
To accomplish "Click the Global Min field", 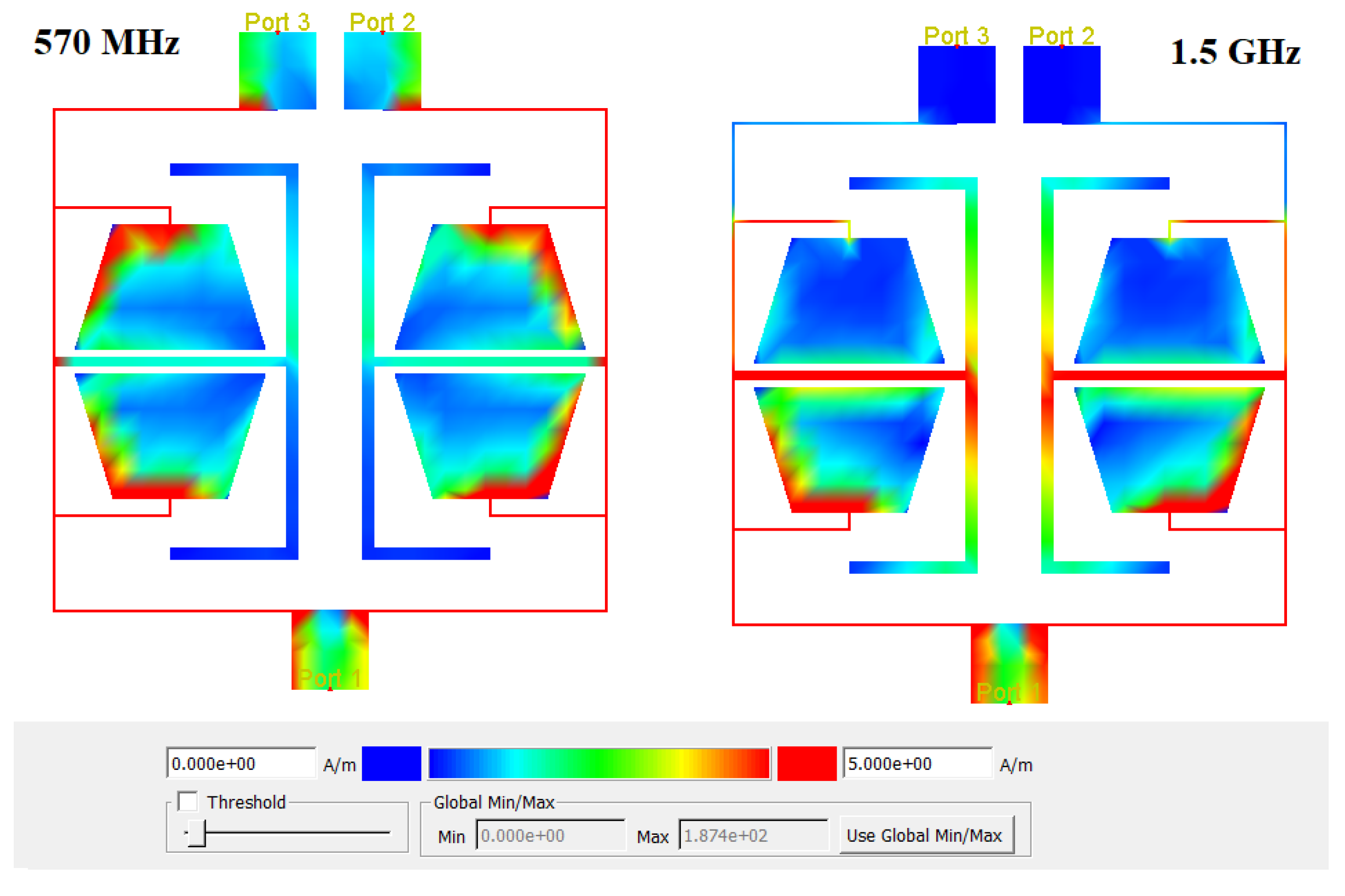I will coord(550,835).
